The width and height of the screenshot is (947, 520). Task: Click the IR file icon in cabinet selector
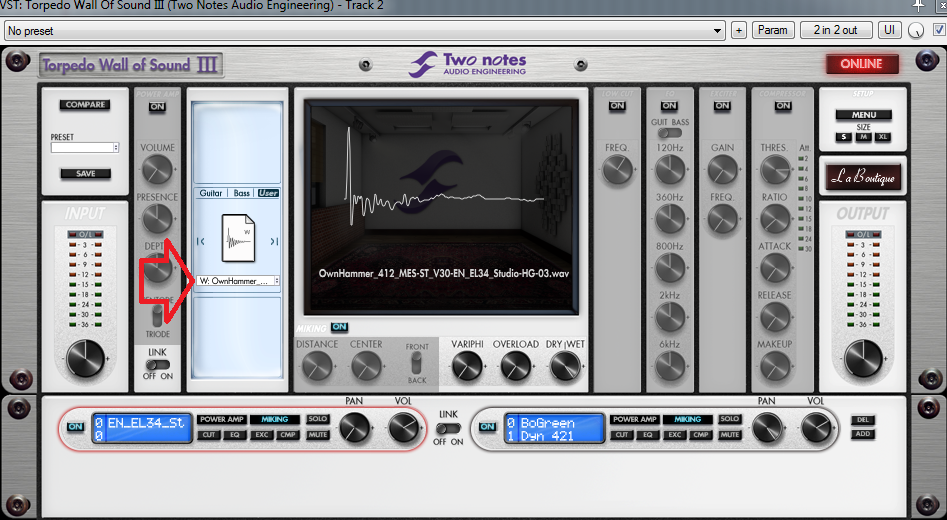tap(238, 238)
